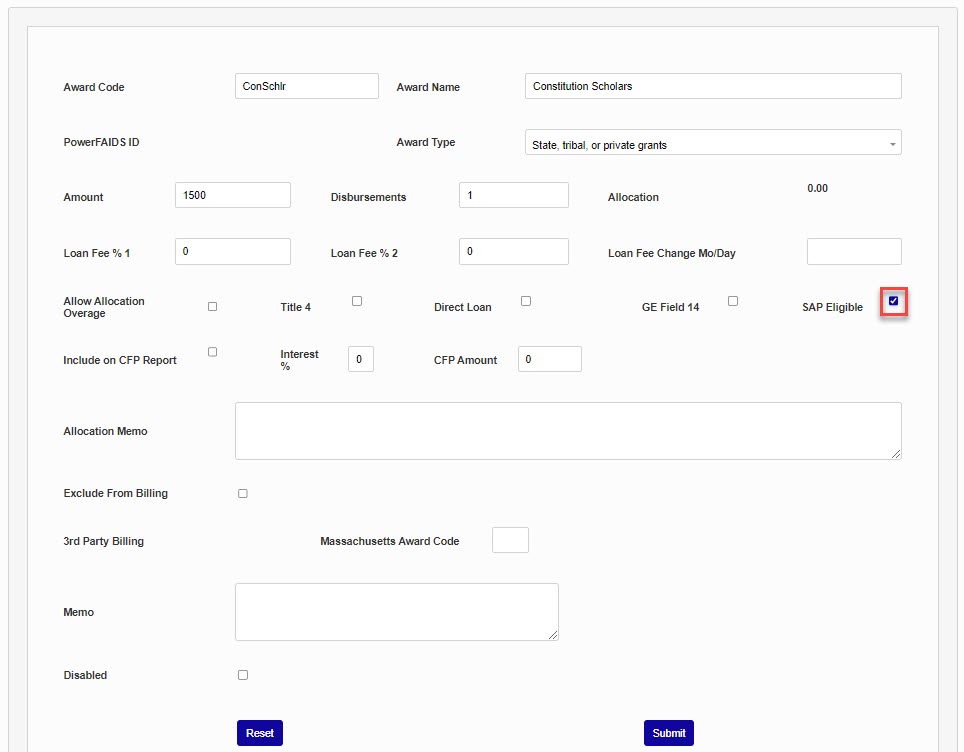The height and width of the screenshot is (752, 964).
Task: Tick the Direct Loan checkbox
Action: pyautogui.click(x=526, y=301)
